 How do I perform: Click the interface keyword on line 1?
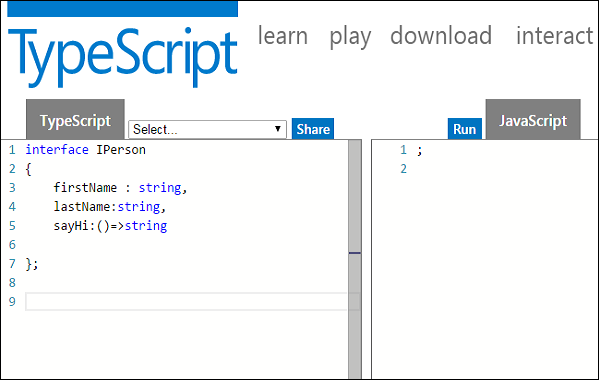[57, 150]
